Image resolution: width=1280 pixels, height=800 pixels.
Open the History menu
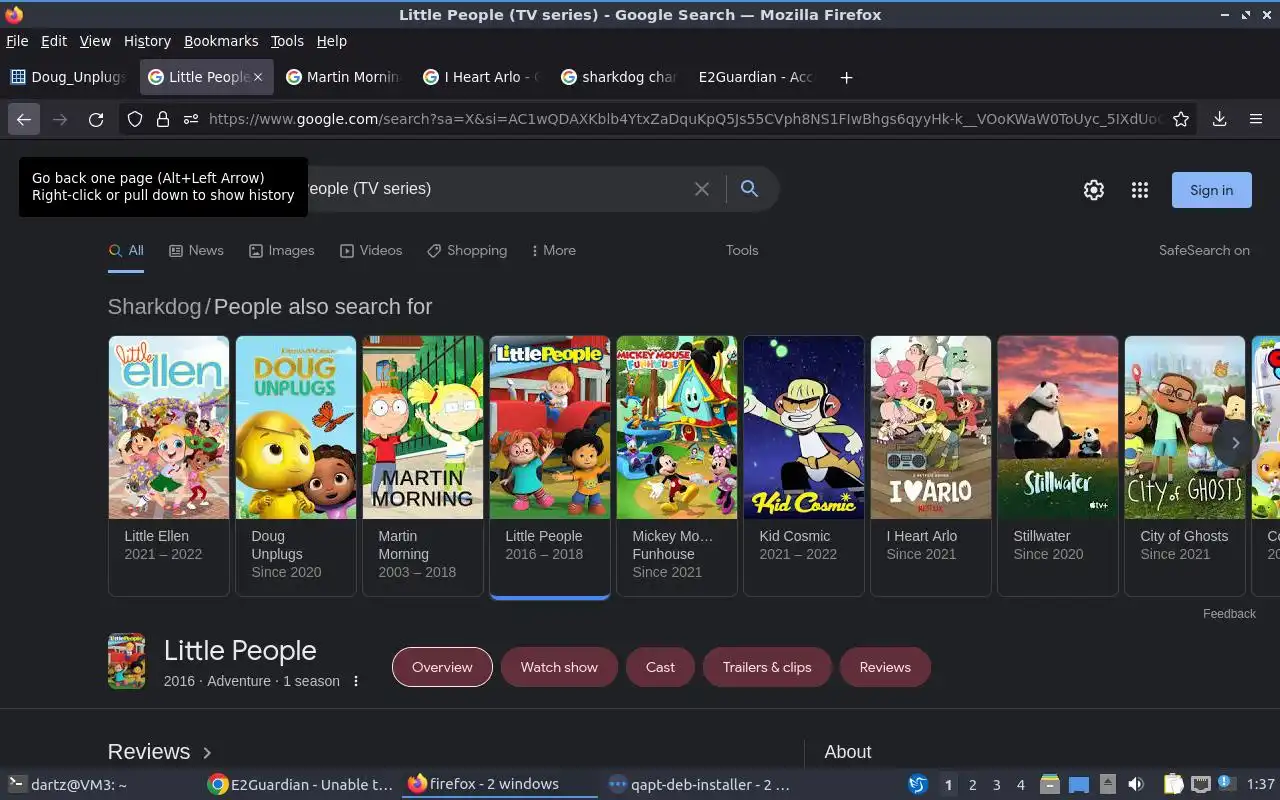(x=147, y=41)
